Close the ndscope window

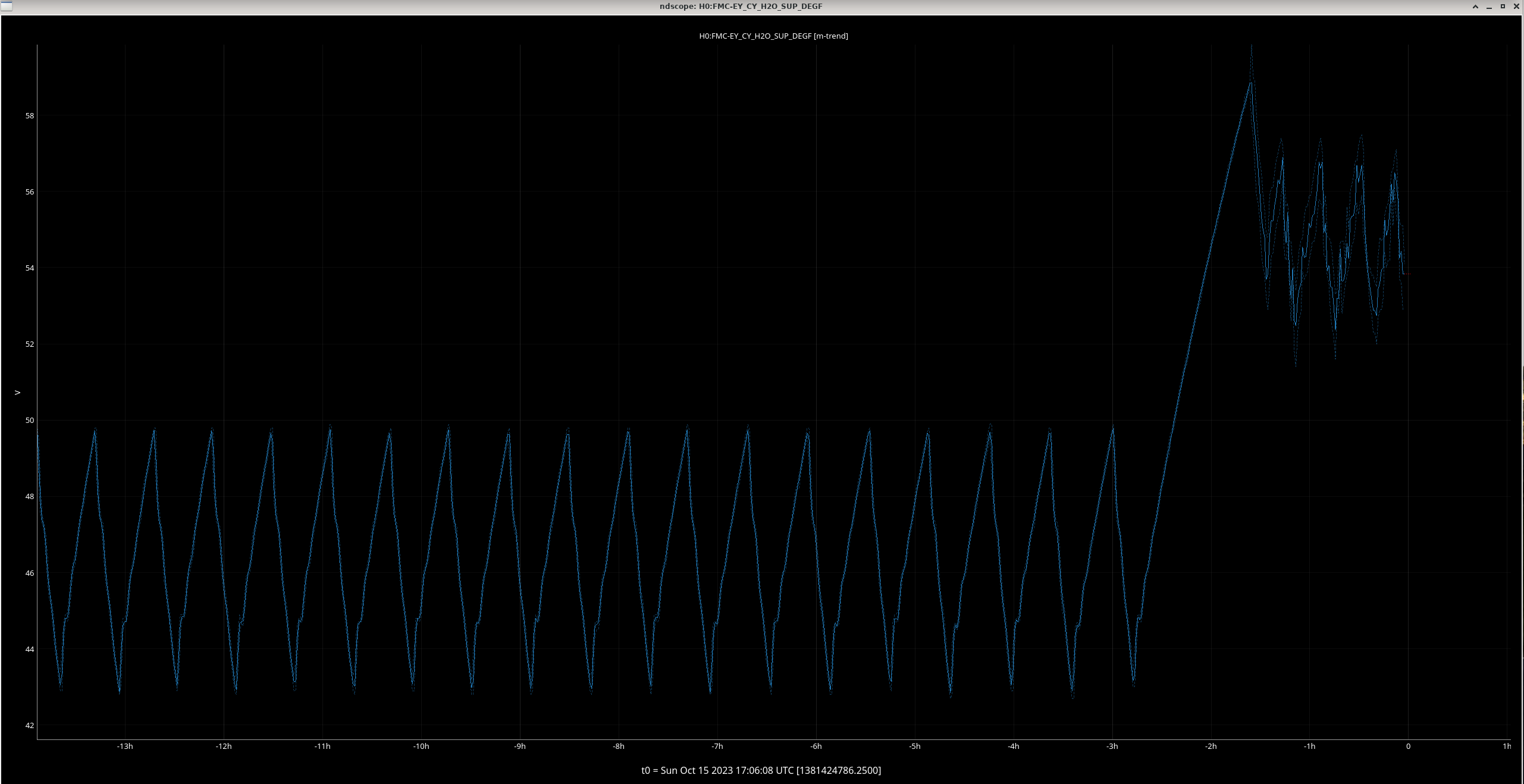1516,7
